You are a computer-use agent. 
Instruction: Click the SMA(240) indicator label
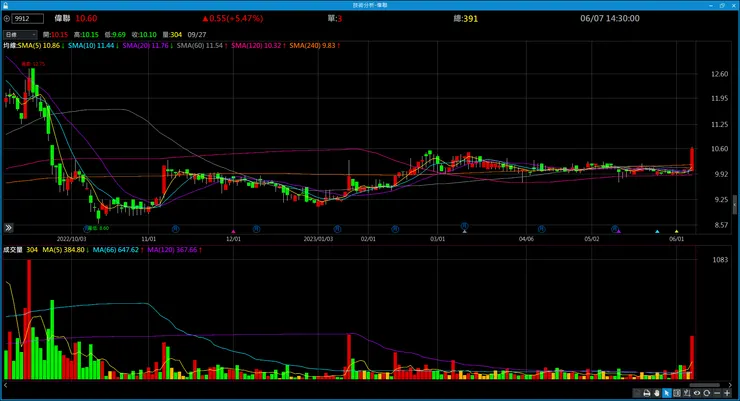315,46
